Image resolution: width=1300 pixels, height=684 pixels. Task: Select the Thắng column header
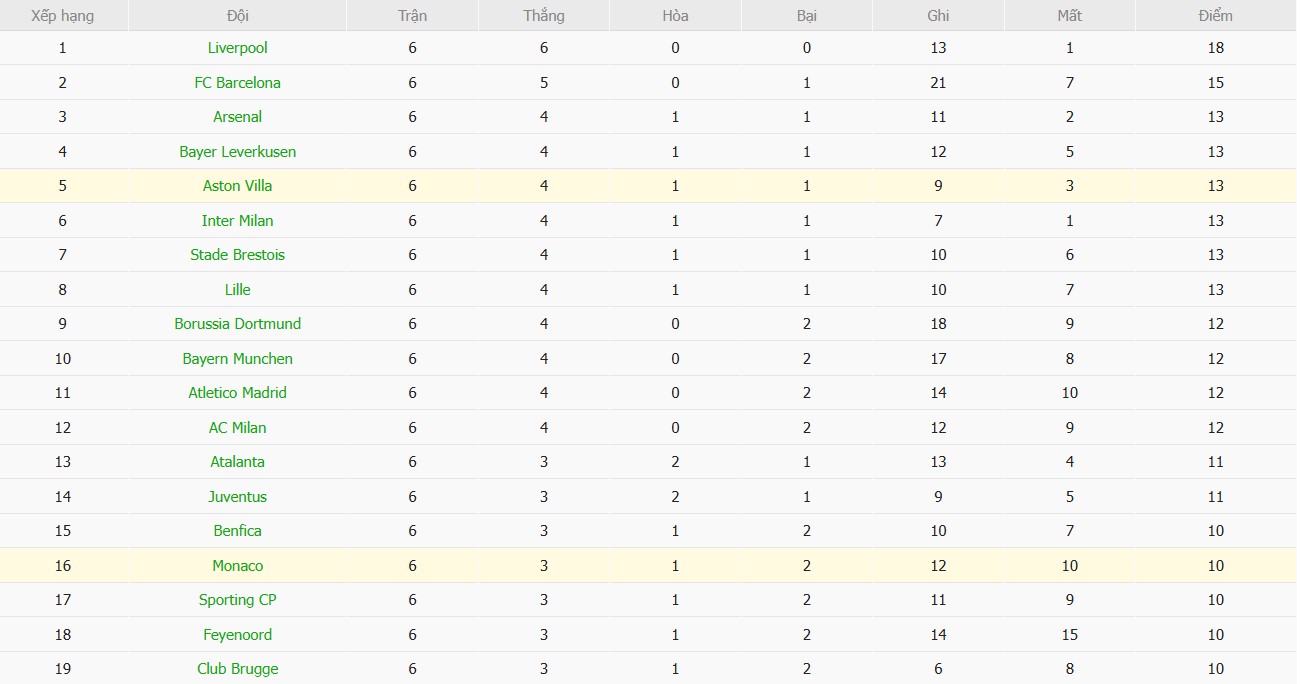pyautogui.click(x=544, y=16)
